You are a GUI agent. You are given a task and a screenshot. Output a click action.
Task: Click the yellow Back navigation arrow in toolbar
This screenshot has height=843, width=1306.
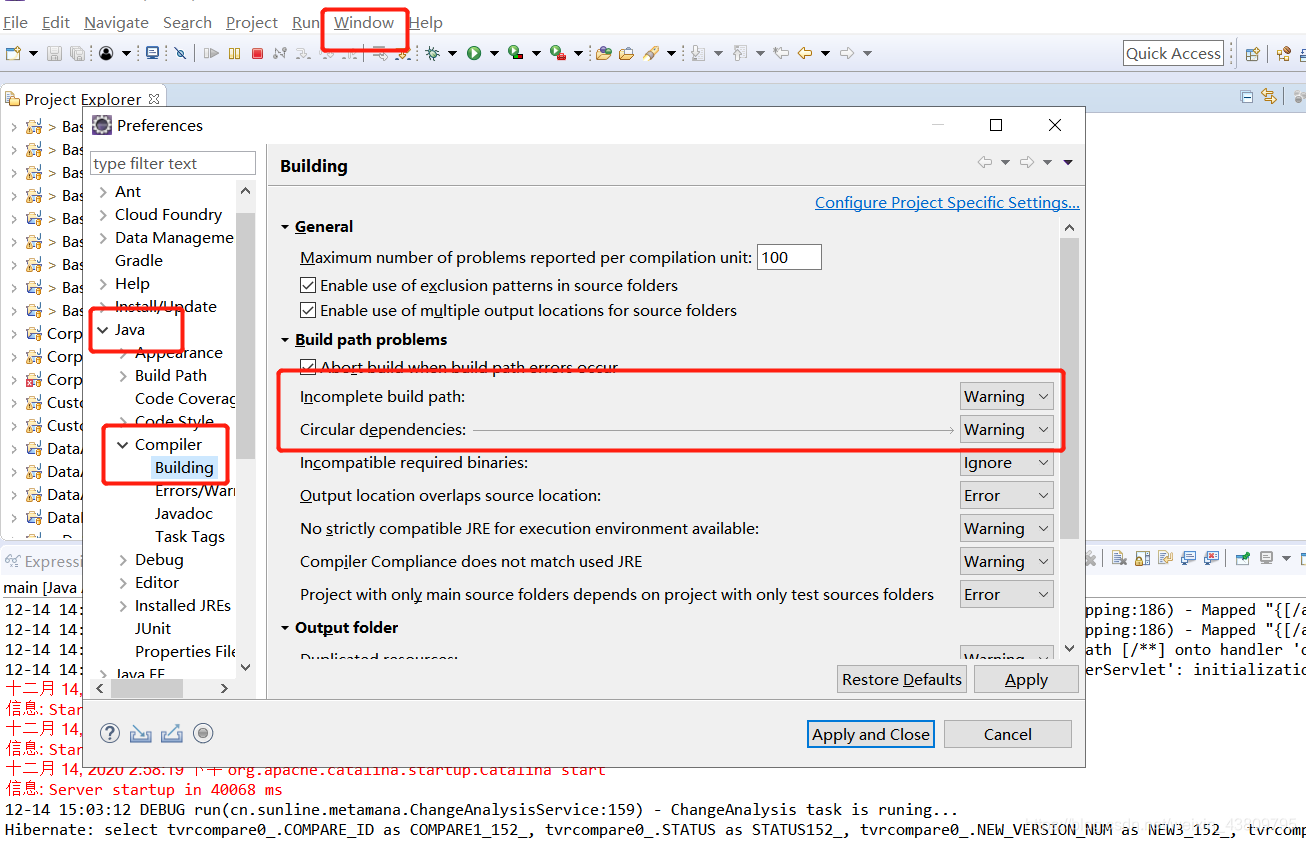(x=805, y=53)
